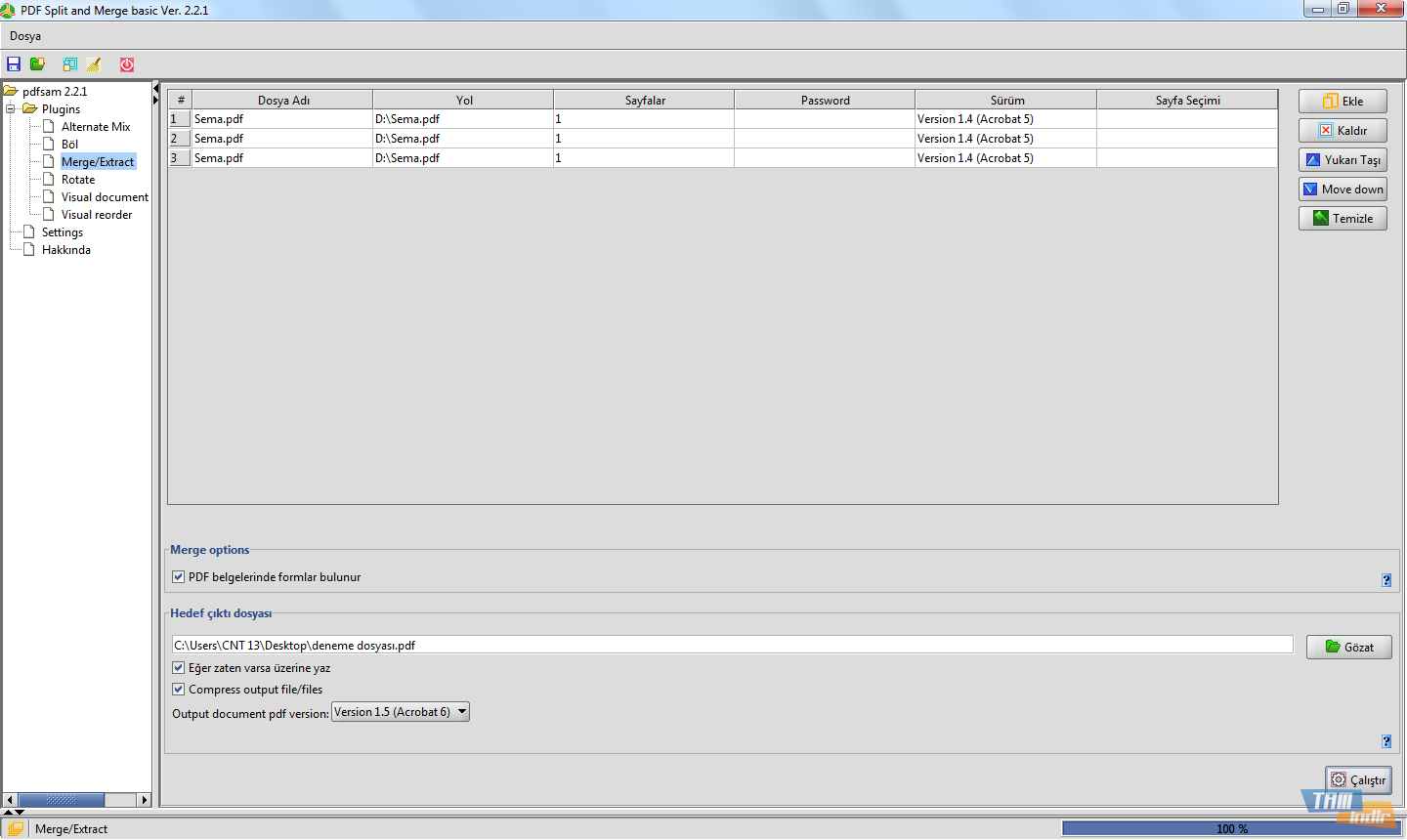Click the status bar log icon at bottom left
Screen dimensions: 1407x840
coord(16,828)
